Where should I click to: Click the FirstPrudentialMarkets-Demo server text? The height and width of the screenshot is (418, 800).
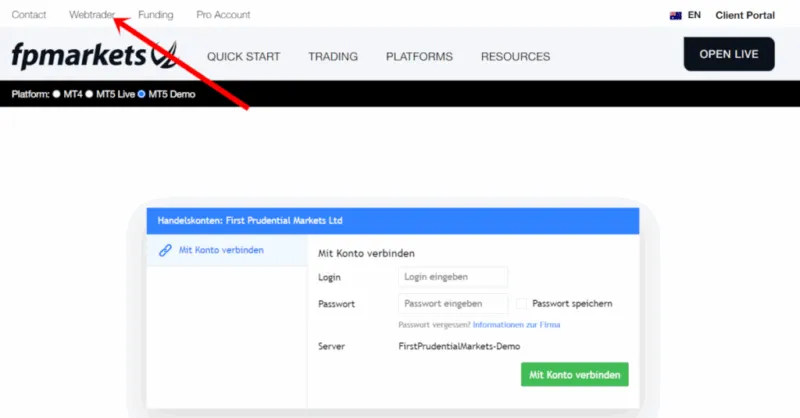[459, 346]
